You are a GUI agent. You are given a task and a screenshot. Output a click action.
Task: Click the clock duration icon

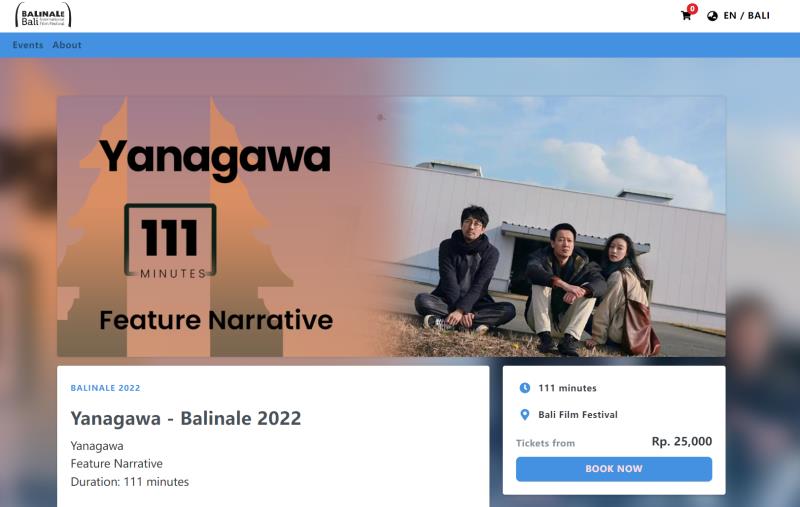pyautogui.click(x=524, y=388)
